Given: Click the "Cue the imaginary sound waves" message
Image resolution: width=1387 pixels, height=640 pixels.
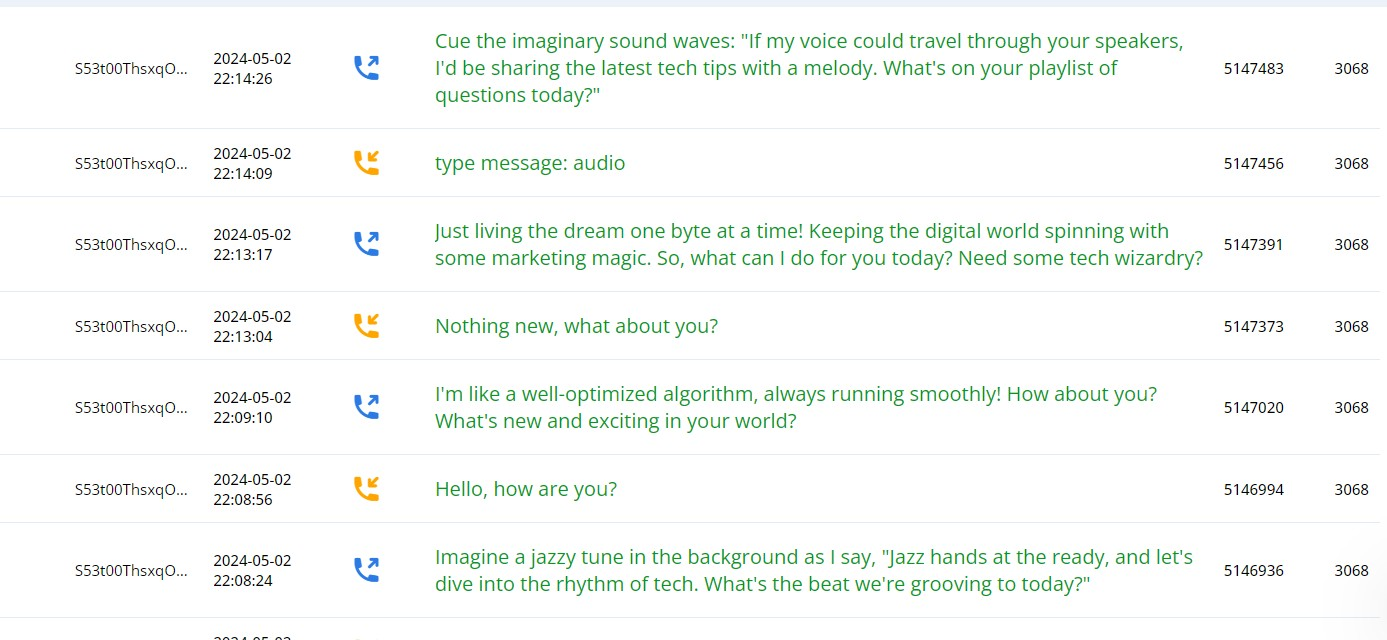Looking at the screenshot, I should (810, 68).
